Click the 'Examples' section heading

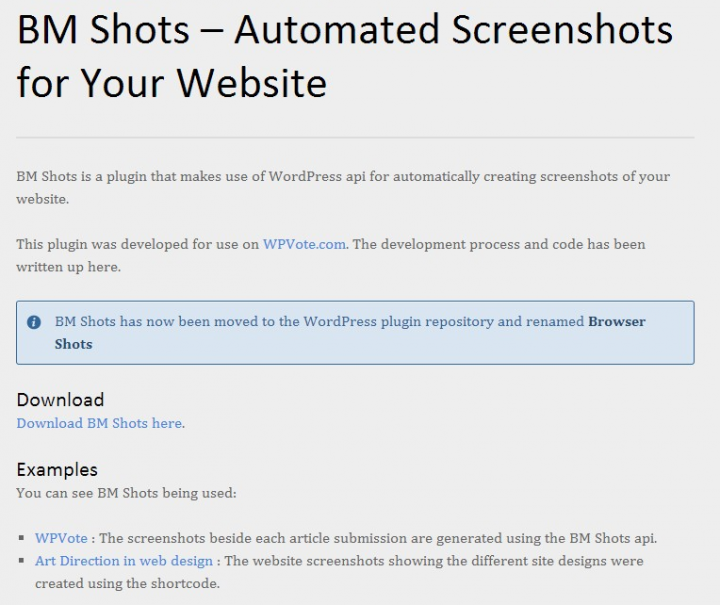click(x=57, y=469)
